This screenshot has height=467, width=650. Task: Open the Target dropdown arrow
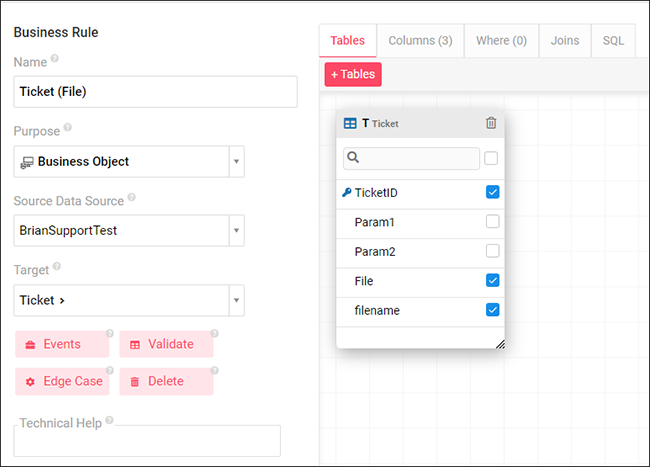pos(237,300)
